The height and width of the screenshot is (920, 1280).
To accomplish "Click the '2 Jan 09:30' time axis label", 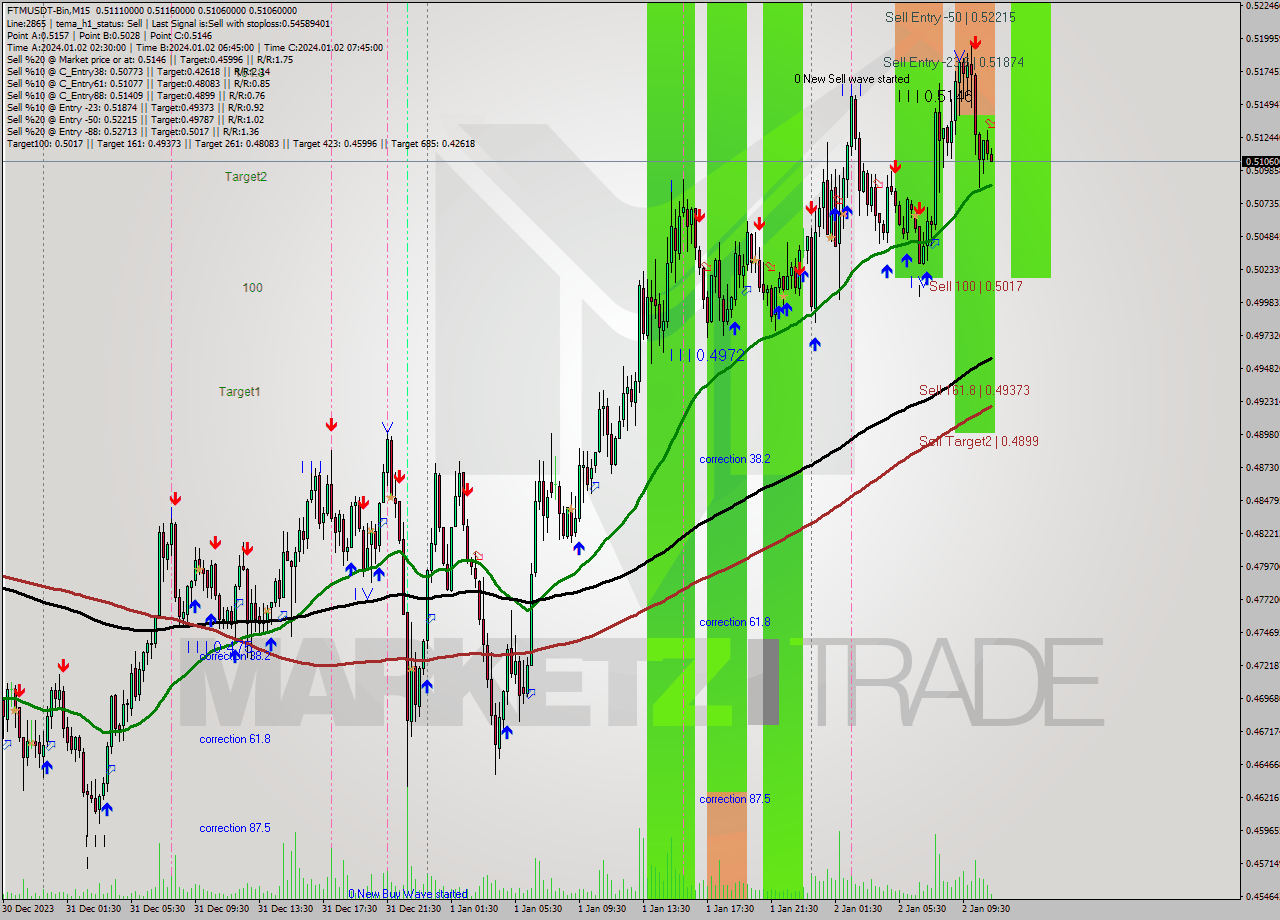I will [x=986, y=909].
